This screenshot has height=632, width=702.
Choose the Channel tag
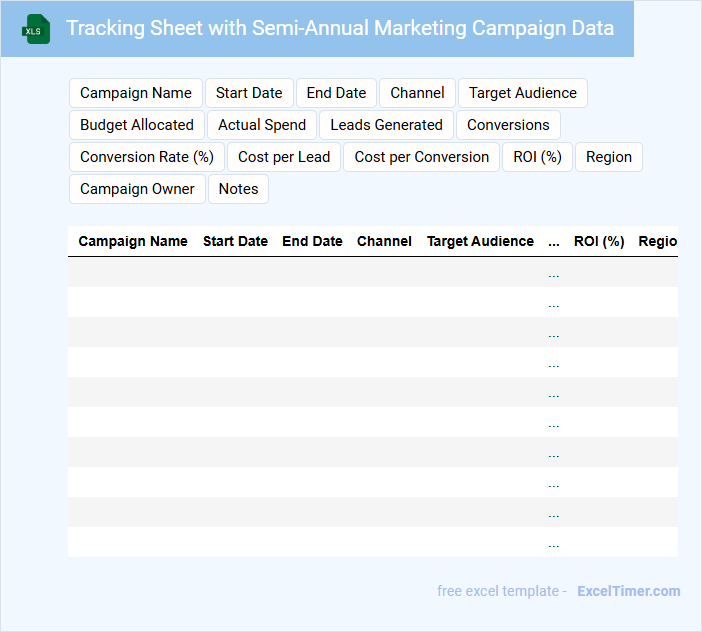point(417,93)
